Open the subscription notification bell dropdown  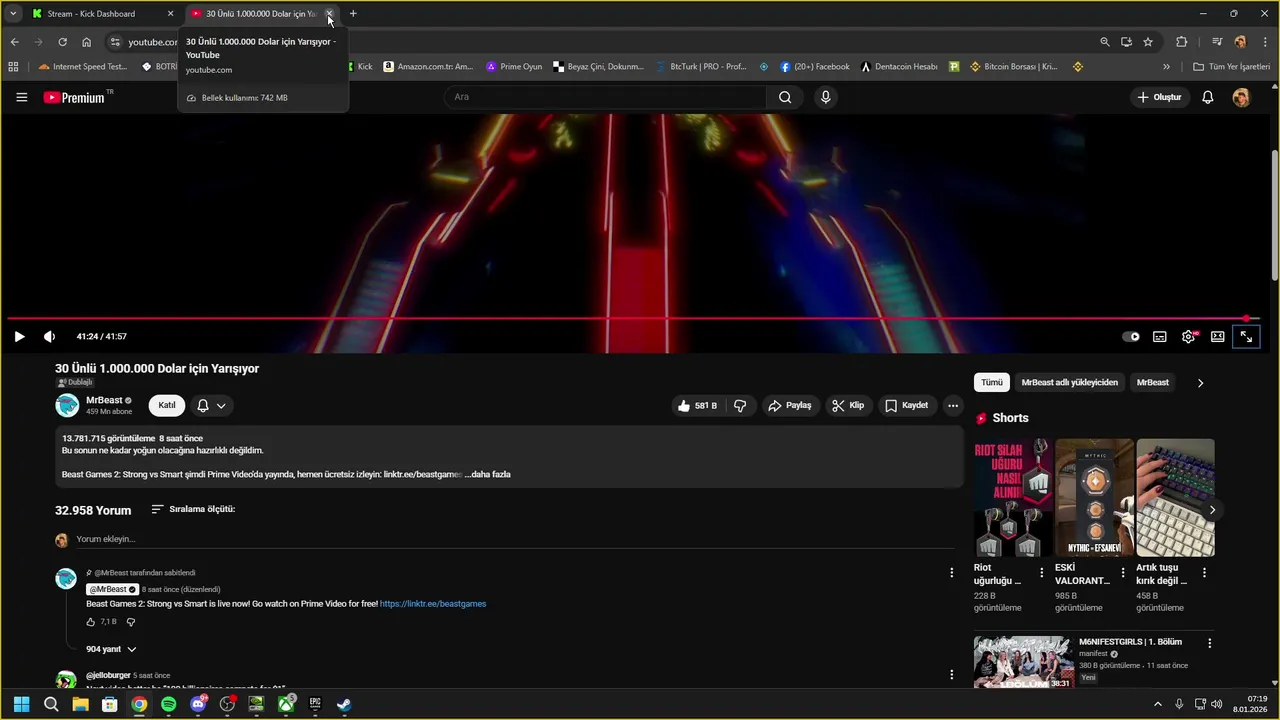[x=211, y=405]
